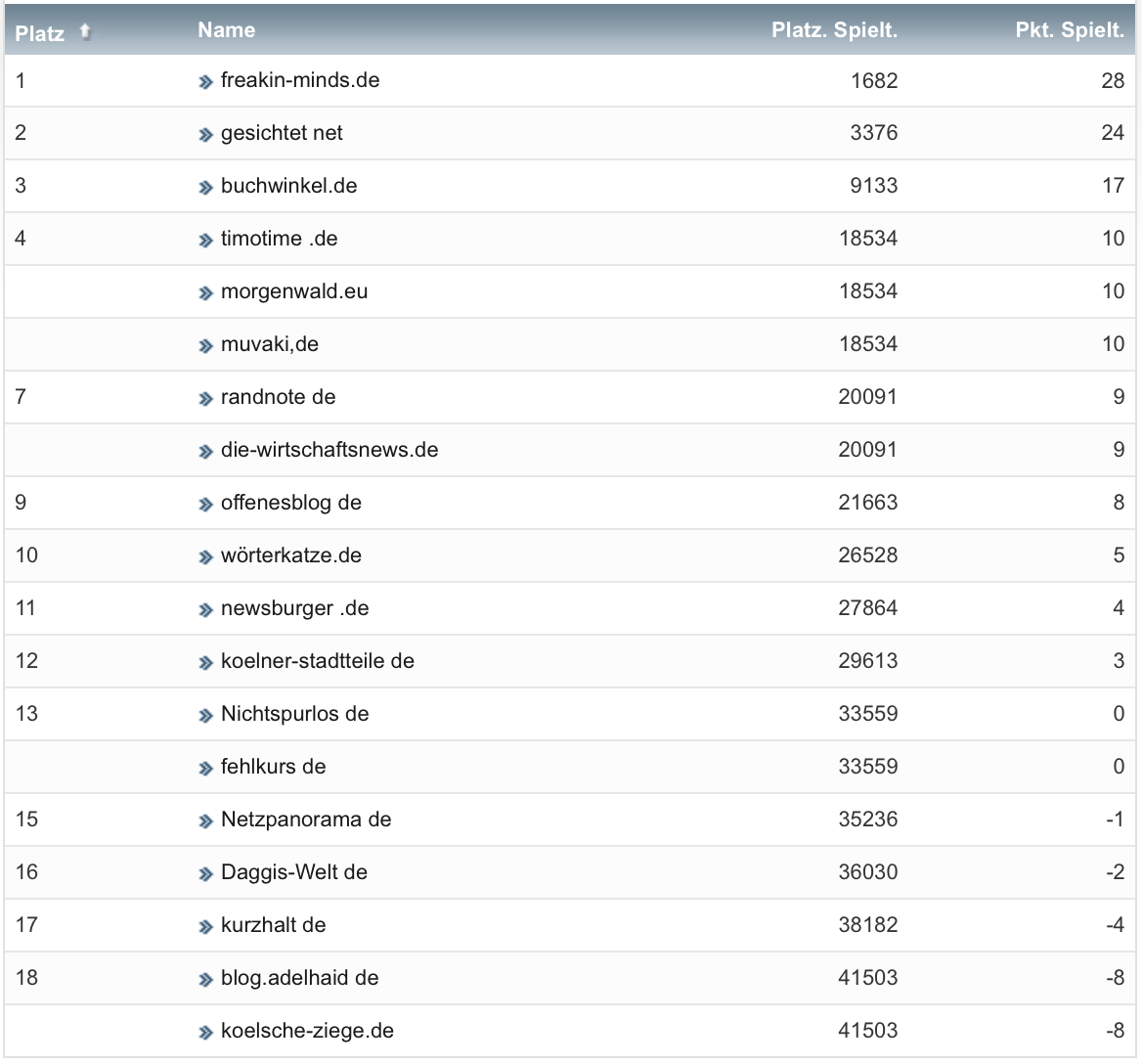Click the arrow icon next to Daggis-Welt de
Viewport: 1142px width, 1064px height.
[x=205, y=874]
